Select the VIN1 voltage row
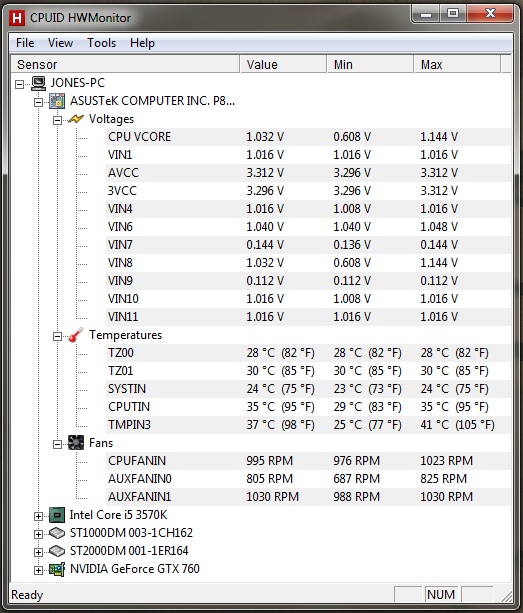Viewport: 523px width, 613px height. [308, 155]
